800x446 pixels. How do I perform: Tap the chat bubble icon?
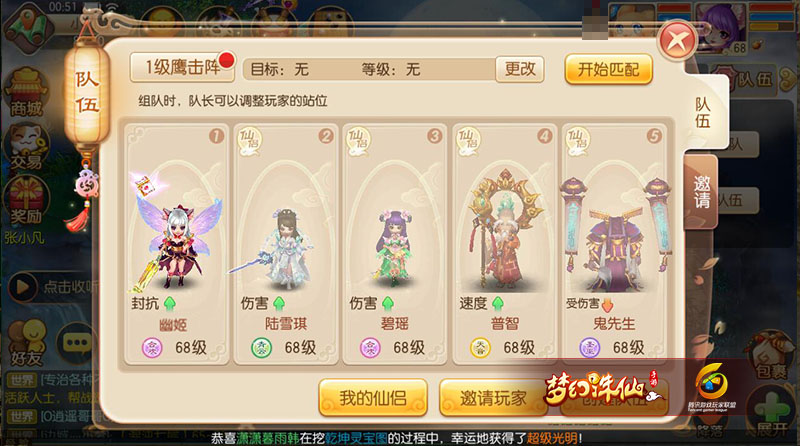point(77,343)
